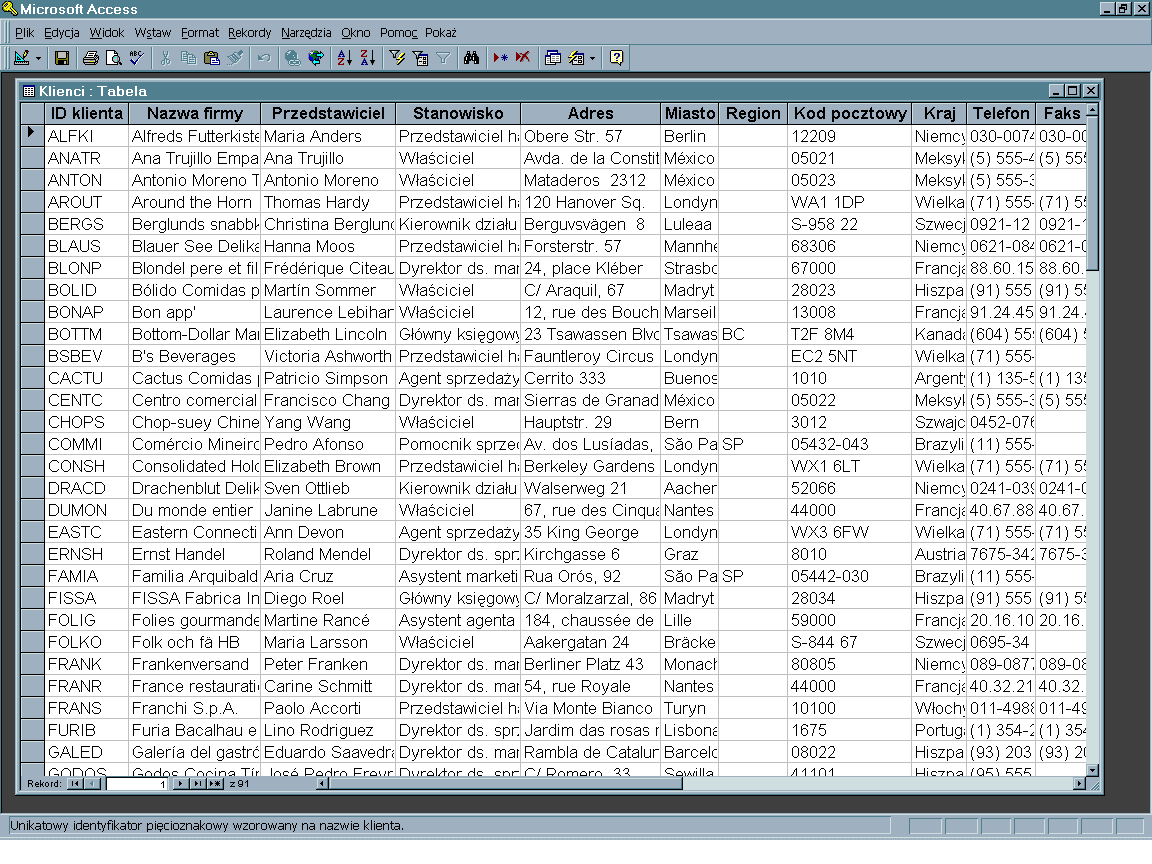This screenshot has width=1152, height=864.
Task: Click the 'Victoria Ashworth' cell
Action: [x=328, y=356]
